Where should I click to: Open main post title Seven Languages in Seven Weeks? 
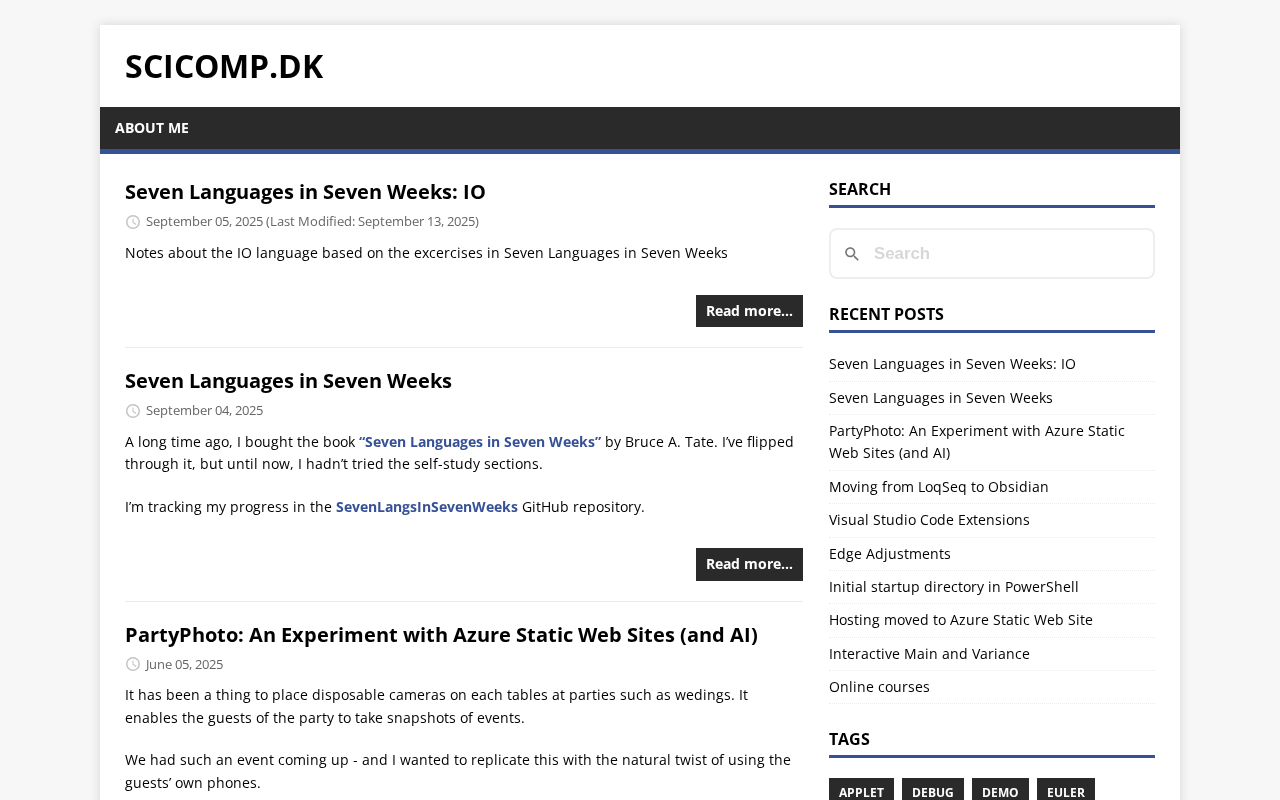[288, 380]
